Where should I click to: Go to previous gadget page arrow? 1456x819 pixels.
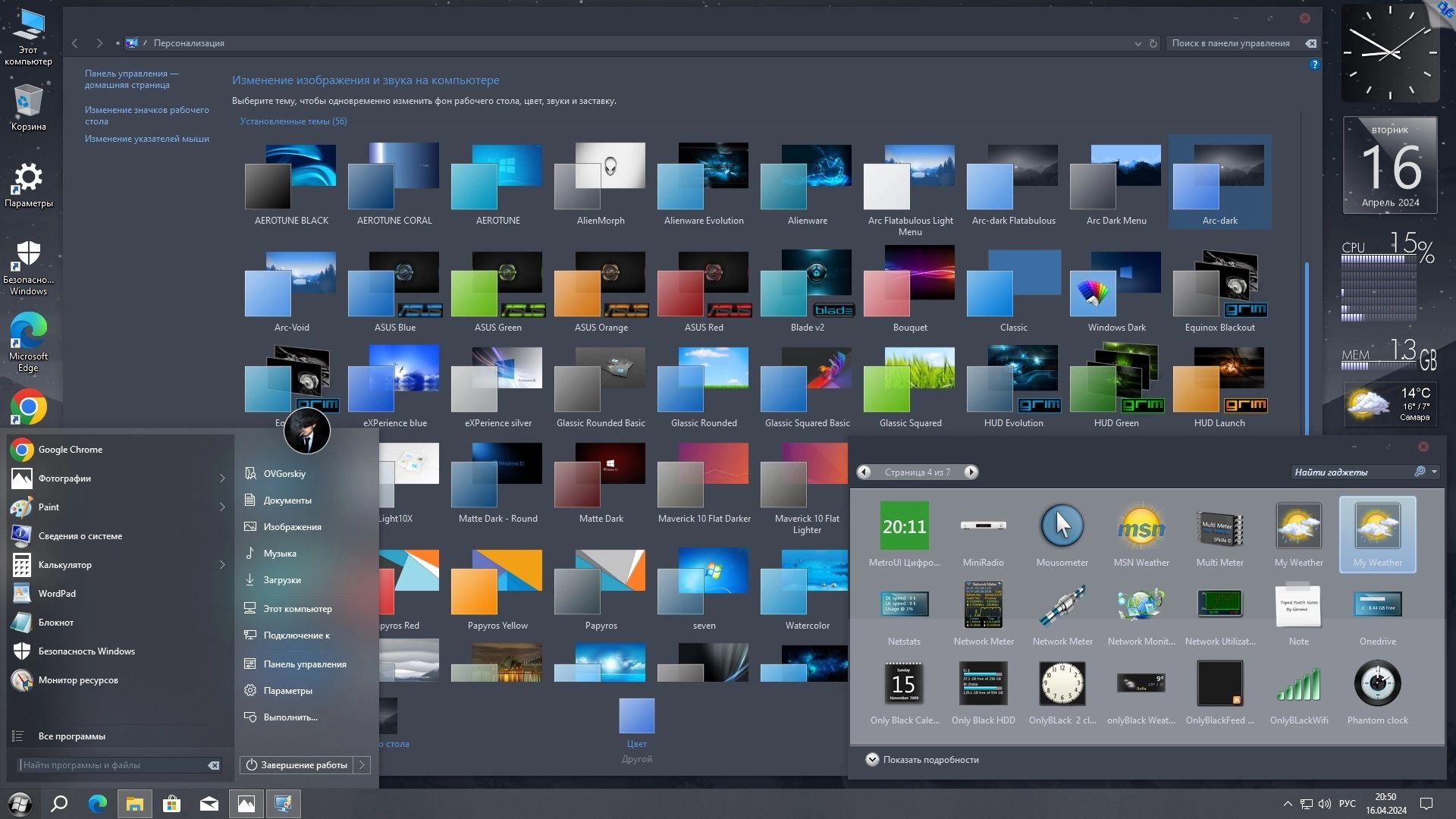pyautogui.click(x=864, y=472)
